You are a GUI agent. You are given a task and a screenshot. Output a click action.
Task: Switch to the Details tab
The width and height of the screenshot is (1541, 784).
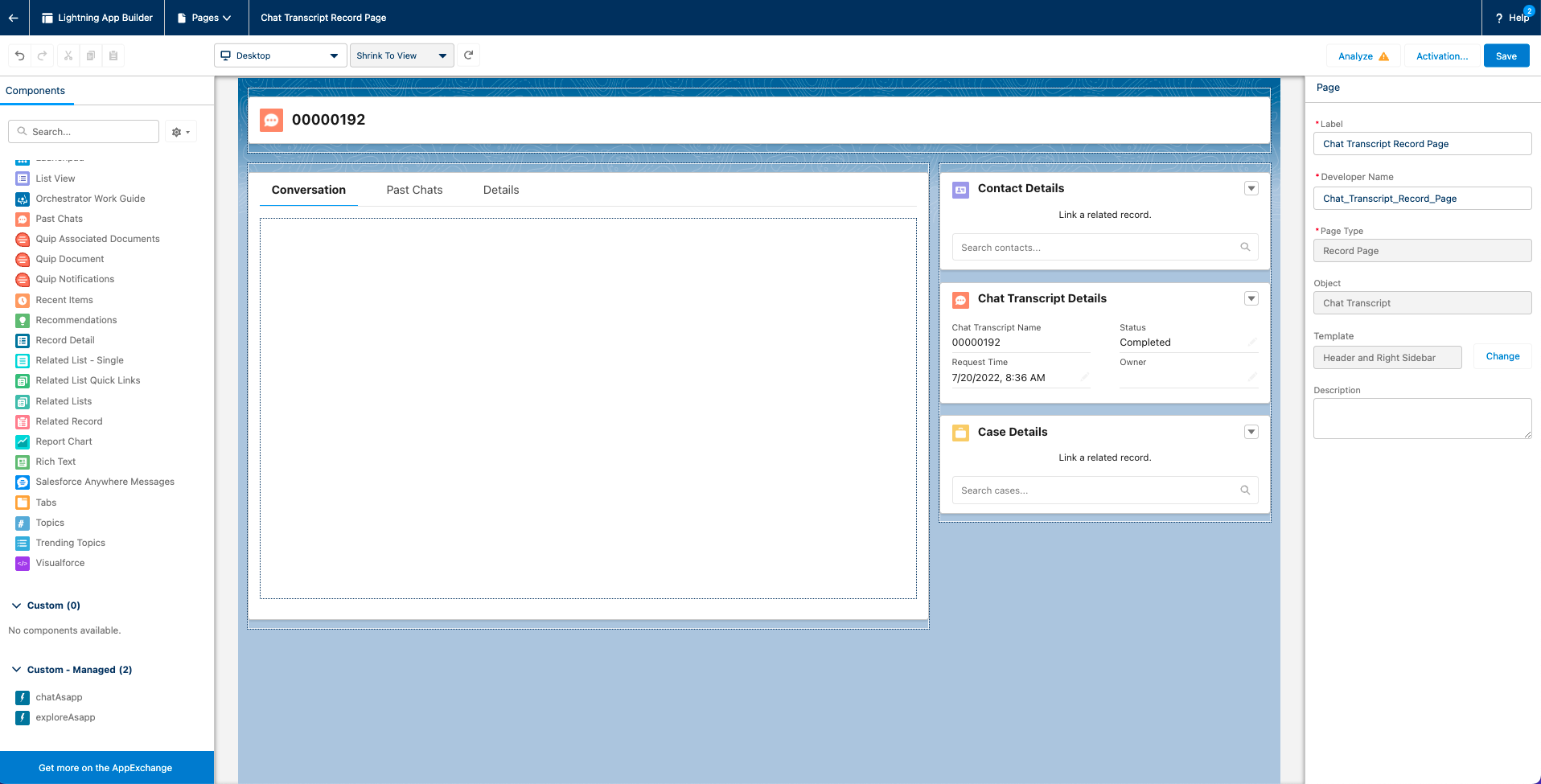pyautogui.click(x=501, y=190)
